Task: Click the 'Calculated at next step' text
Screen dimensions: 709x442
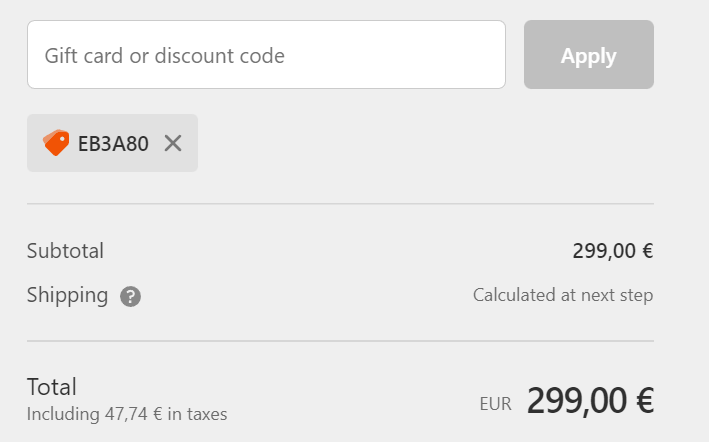Action: [562, 295]
